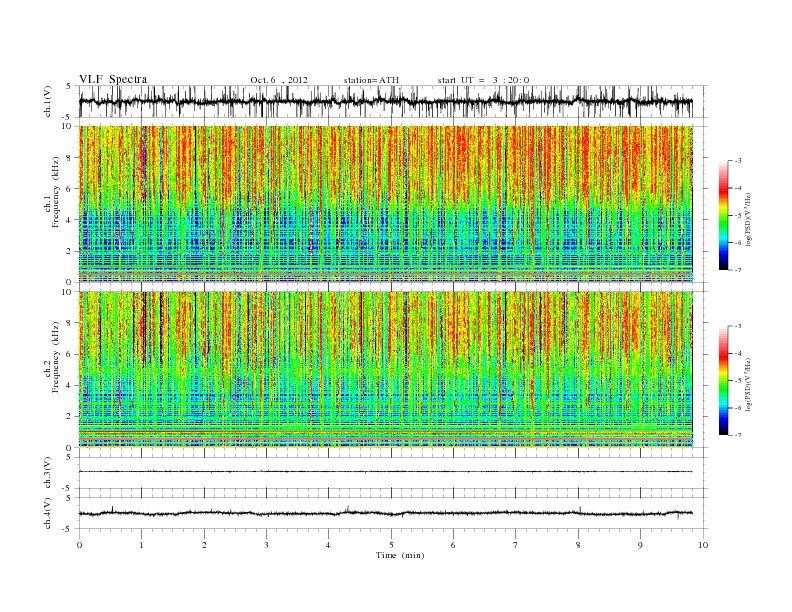
Task: Click the ch.4 voltage trace panel
Action: [x=392, y=513]
